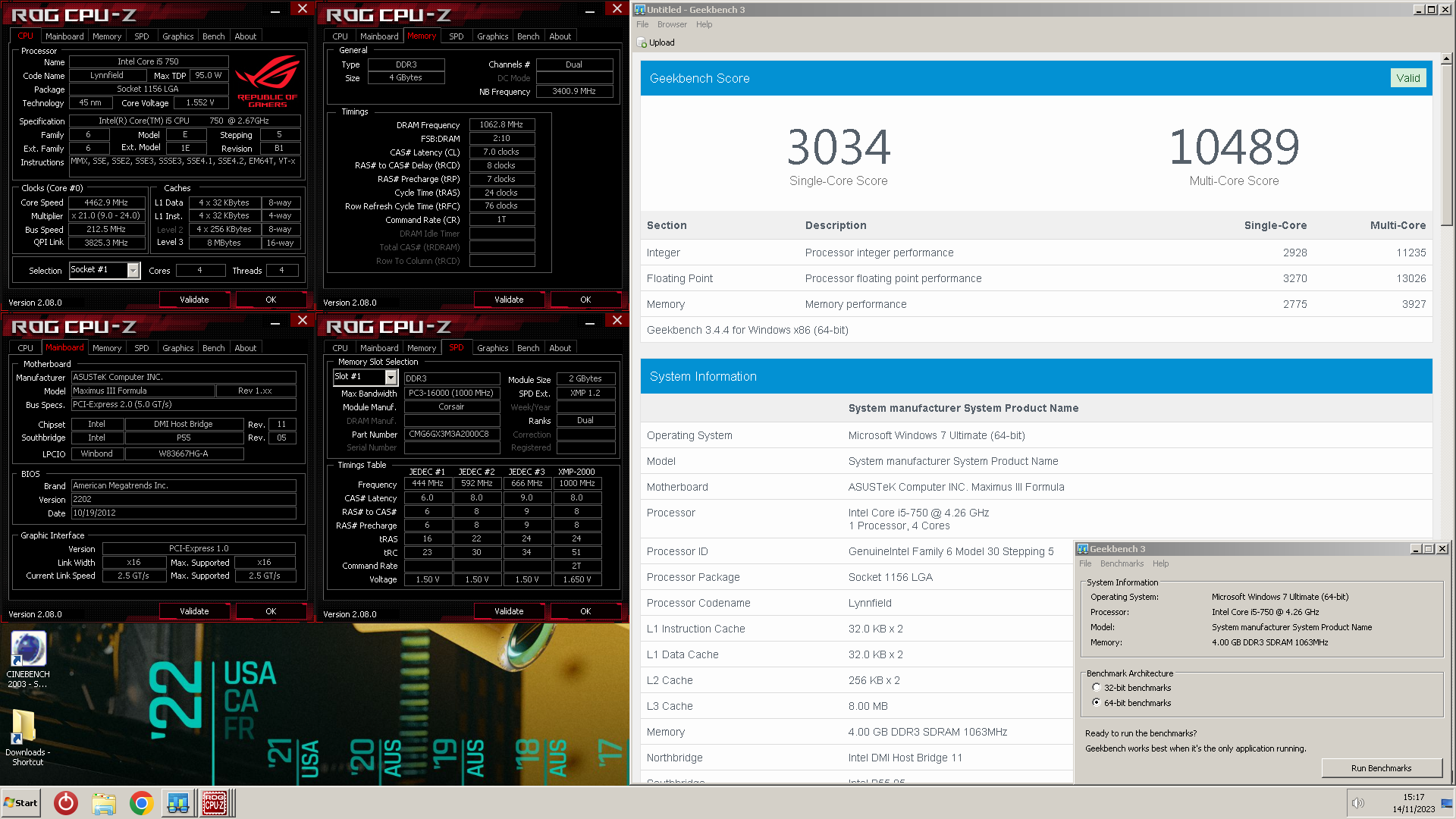
Task: Click Validate in the CPU tab window
Action: pos(194,300)
